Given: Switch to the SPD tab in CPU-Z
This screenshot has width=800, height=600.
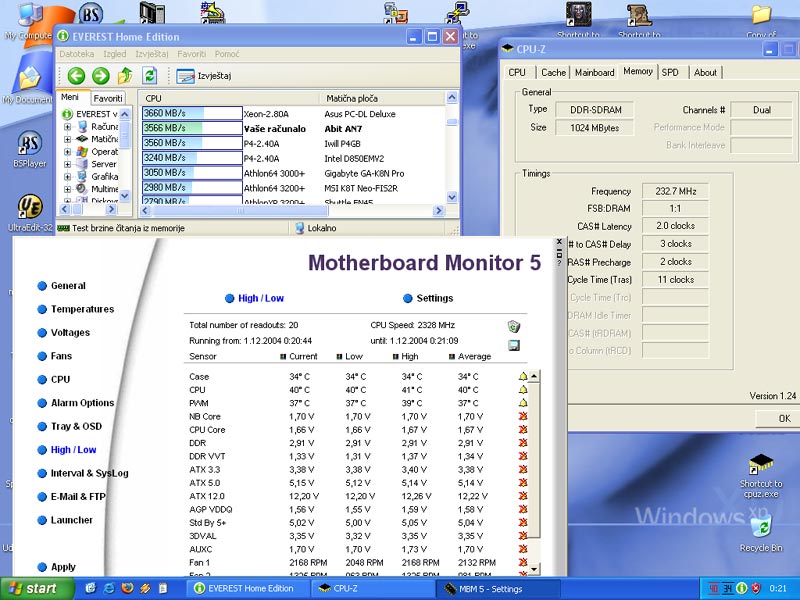Looking at the screenshot, I should pos(670,72).
